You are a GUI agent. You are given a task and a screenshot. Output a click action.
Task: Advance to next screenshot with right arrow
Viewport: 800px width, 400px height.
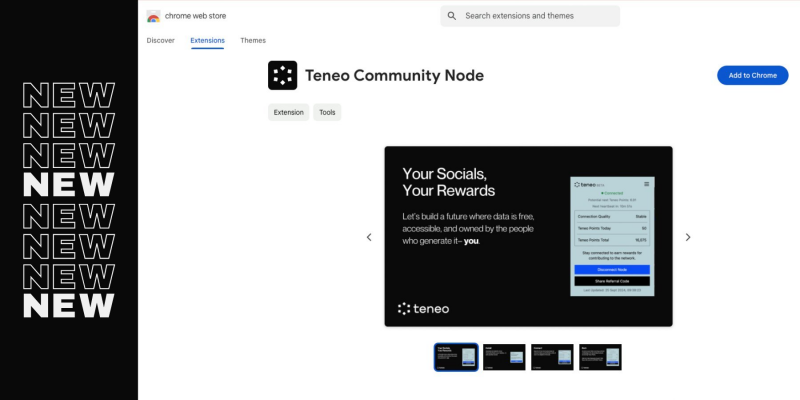(688, 237)
